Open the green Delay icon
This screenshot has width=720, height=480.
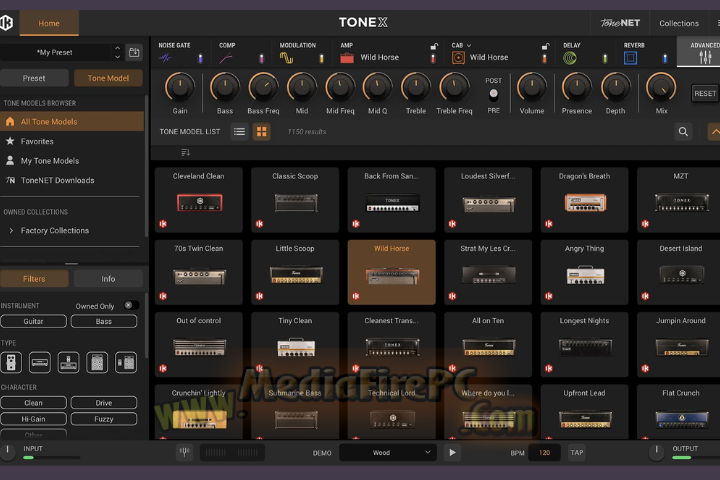[570, 58]
